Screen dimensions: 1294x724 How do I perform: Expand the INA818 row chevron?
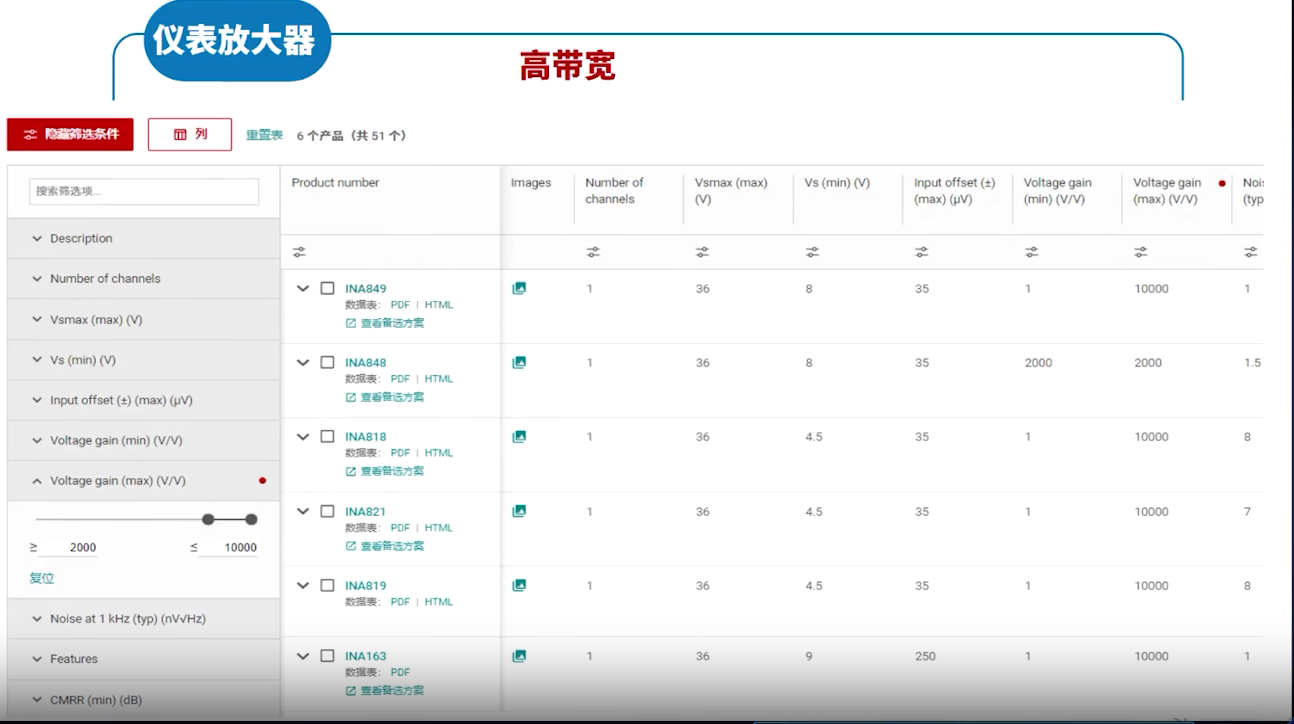303,436
